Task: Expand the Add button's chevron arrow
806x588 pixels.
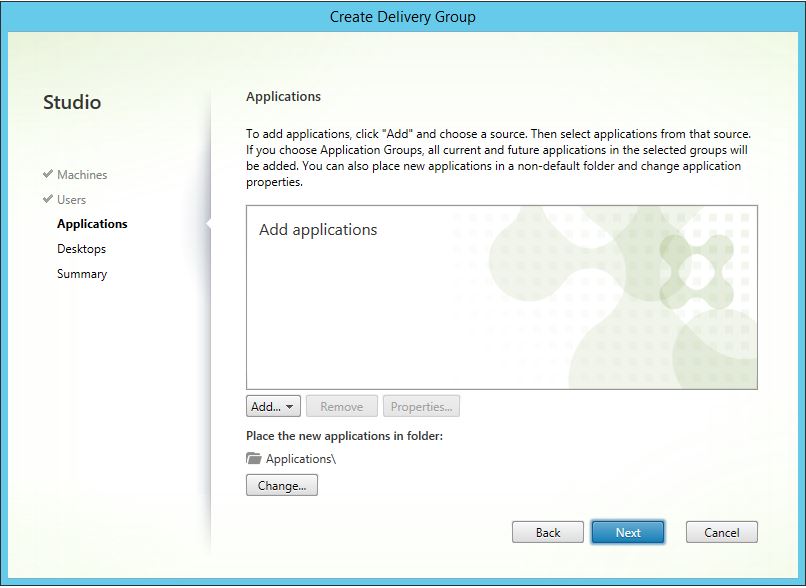Action: [289, 406]
